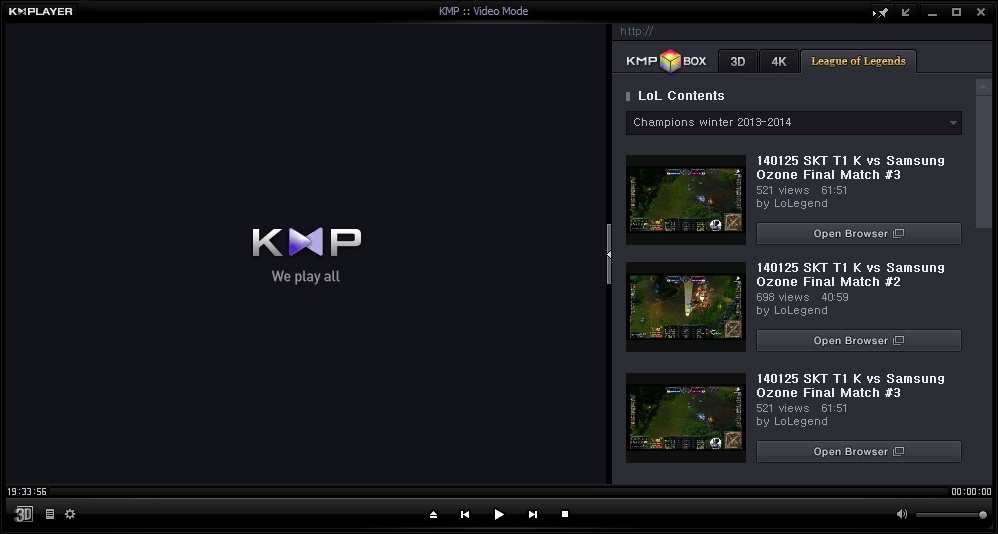Open the control box gear icon
Viewport: 998px width, 534px height.
pyautogui.click(x=70, y=514)
